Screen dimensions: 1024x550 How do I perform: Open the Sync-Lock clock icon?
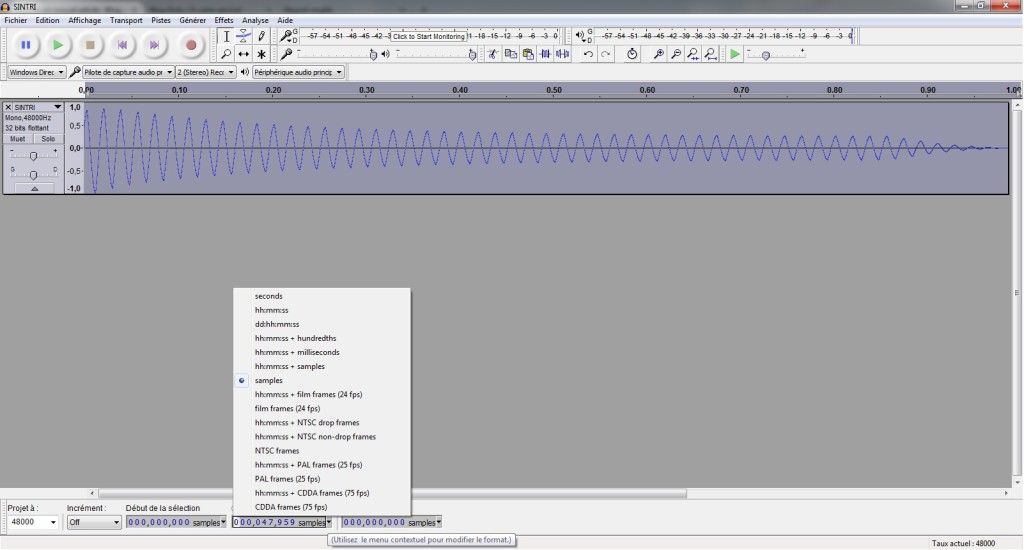click(x=632, y=54)
